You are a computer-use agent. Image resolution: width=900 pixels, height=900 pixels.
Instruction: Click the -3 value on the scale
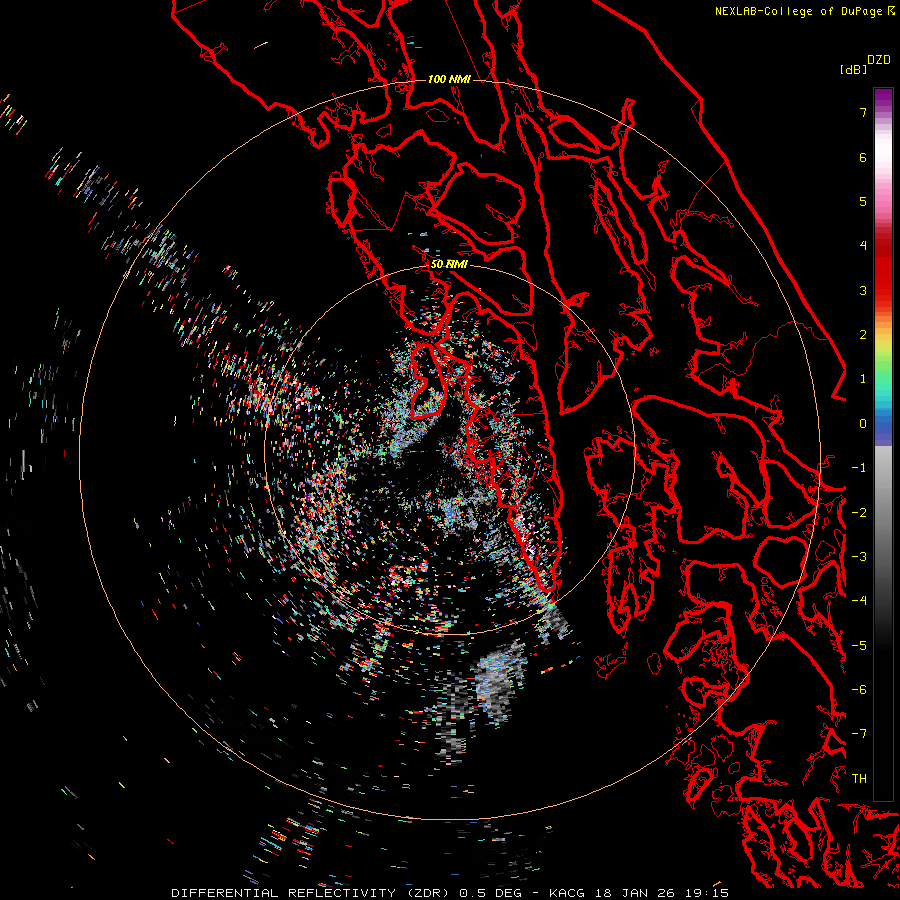point(859,557)
